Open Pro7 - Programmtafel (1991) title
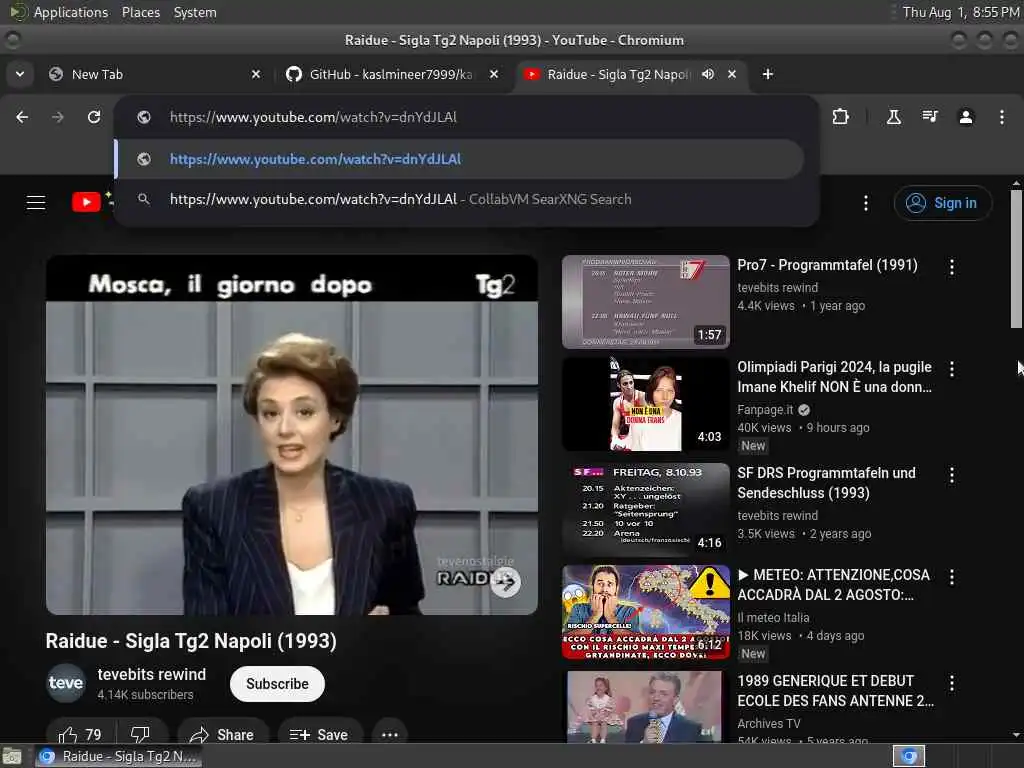 (x=827, y=265)
